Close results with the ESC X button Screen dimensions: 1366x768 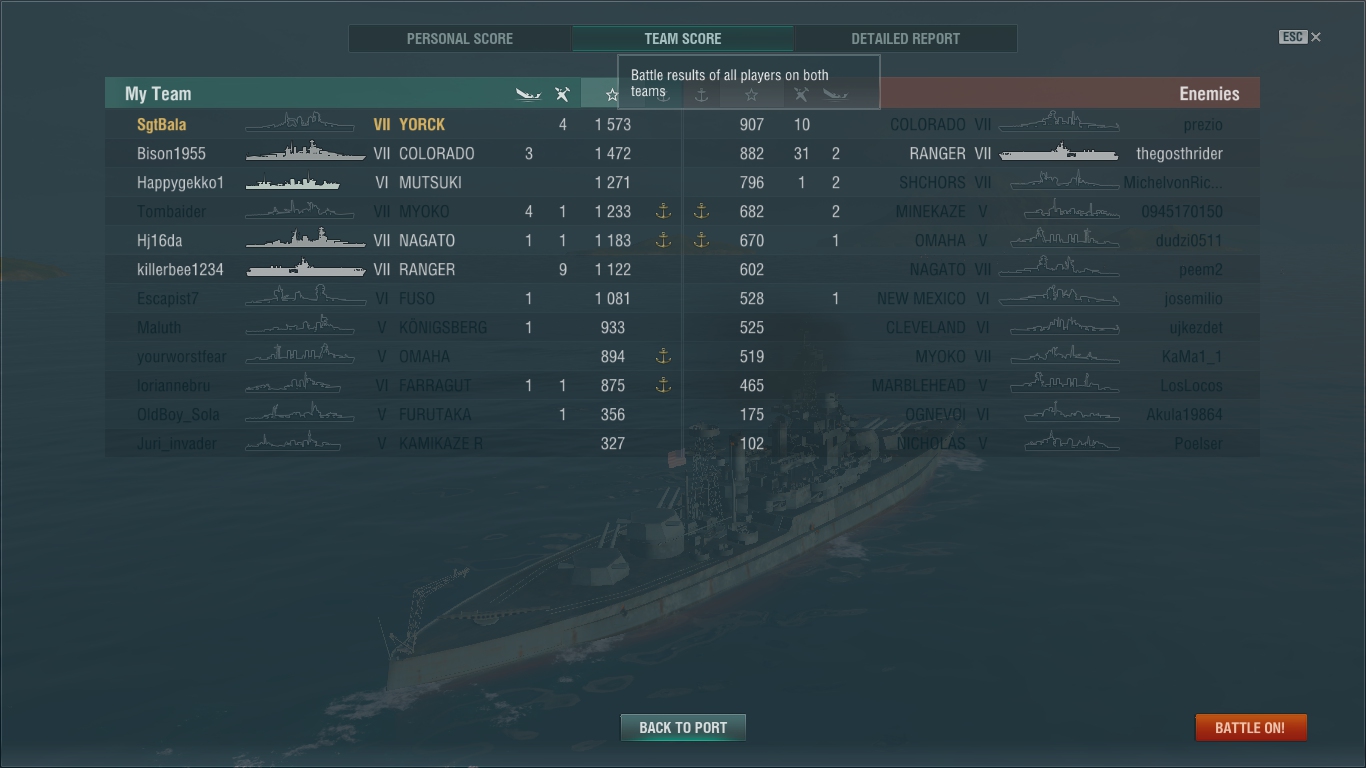tap(1301, 37)
